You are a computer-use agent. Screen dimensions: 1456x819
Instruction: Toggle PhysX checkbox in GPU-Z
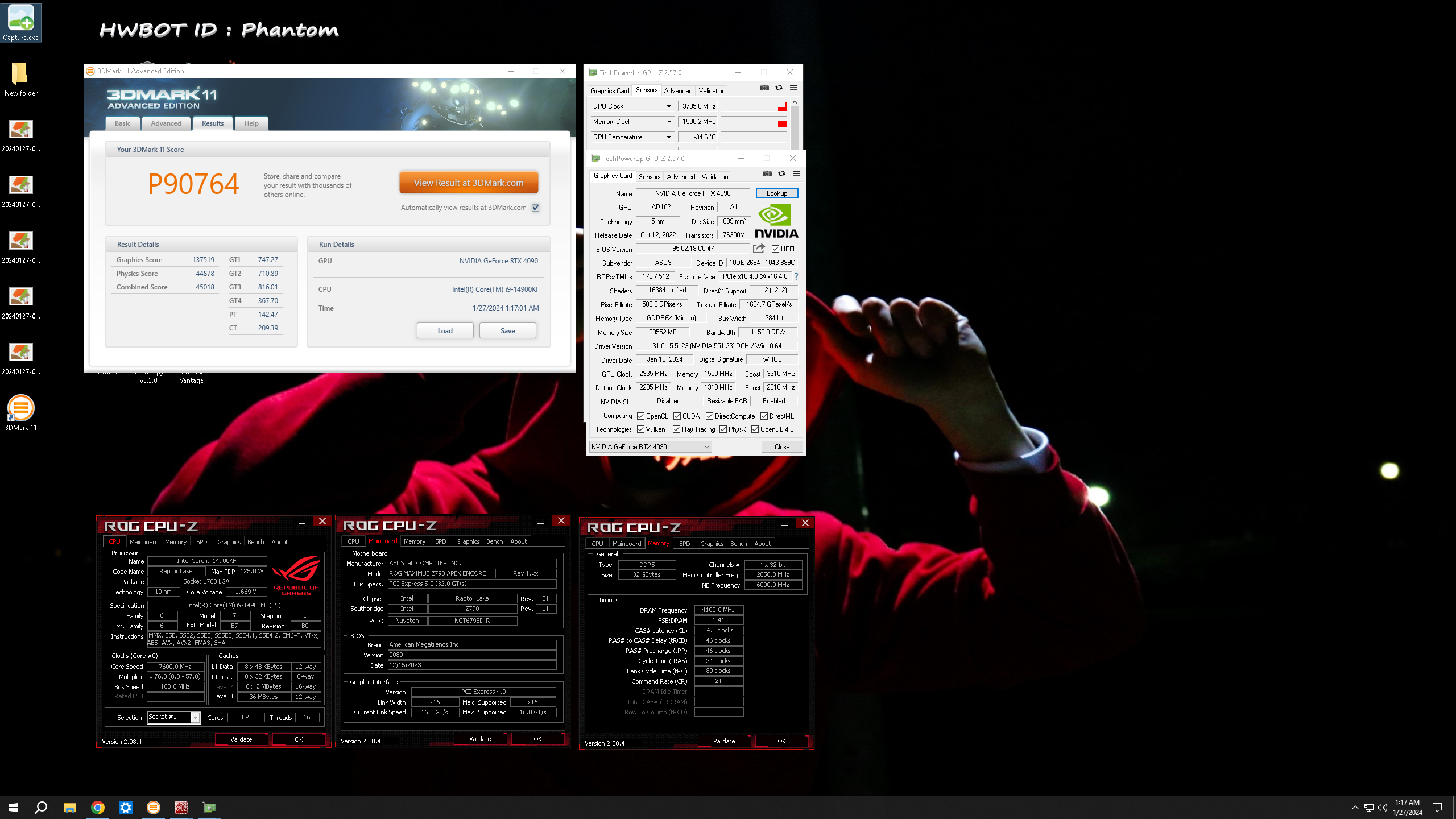coord(723,429)
